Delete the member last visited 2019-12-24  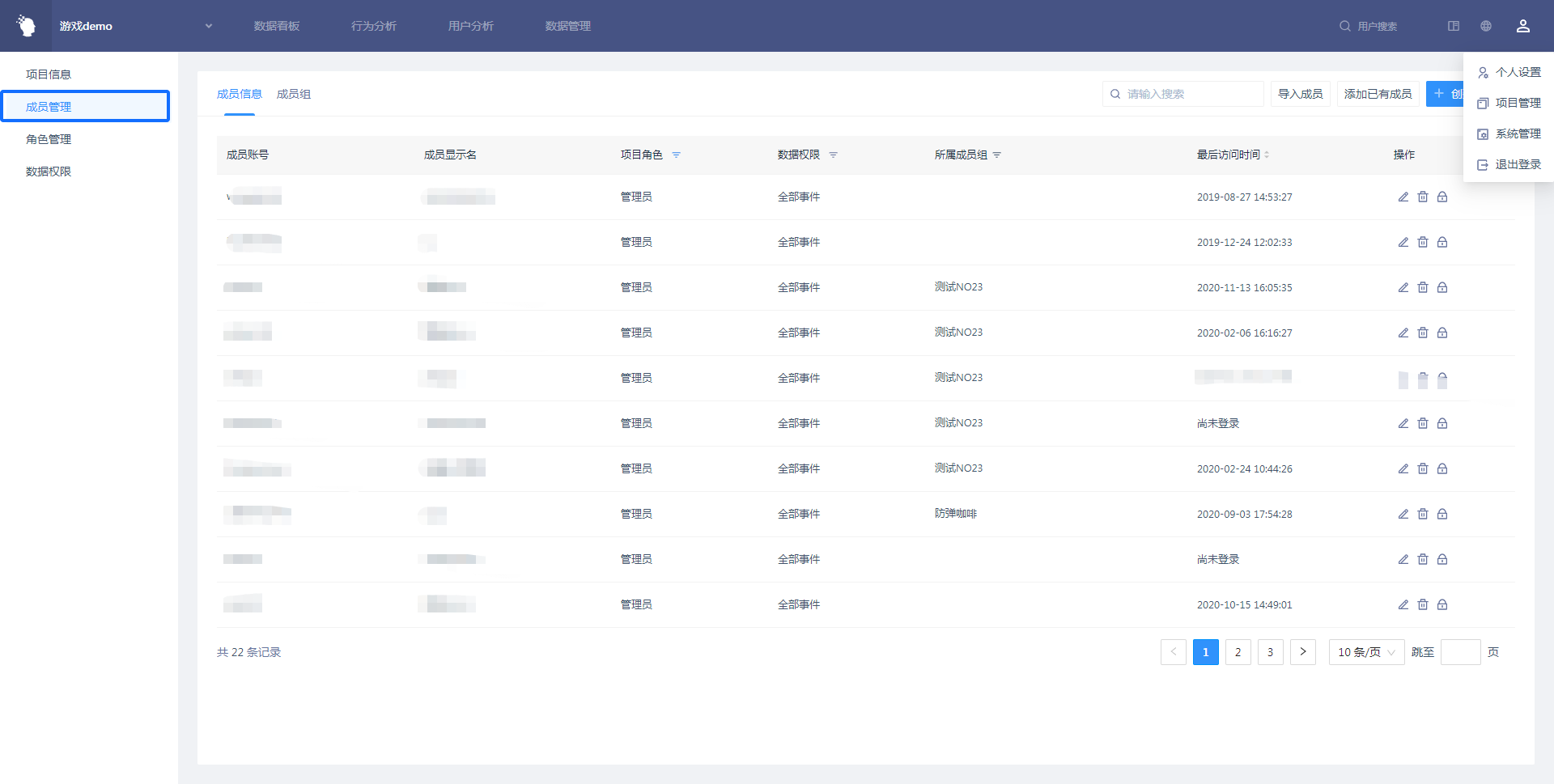click(1423, 242)
